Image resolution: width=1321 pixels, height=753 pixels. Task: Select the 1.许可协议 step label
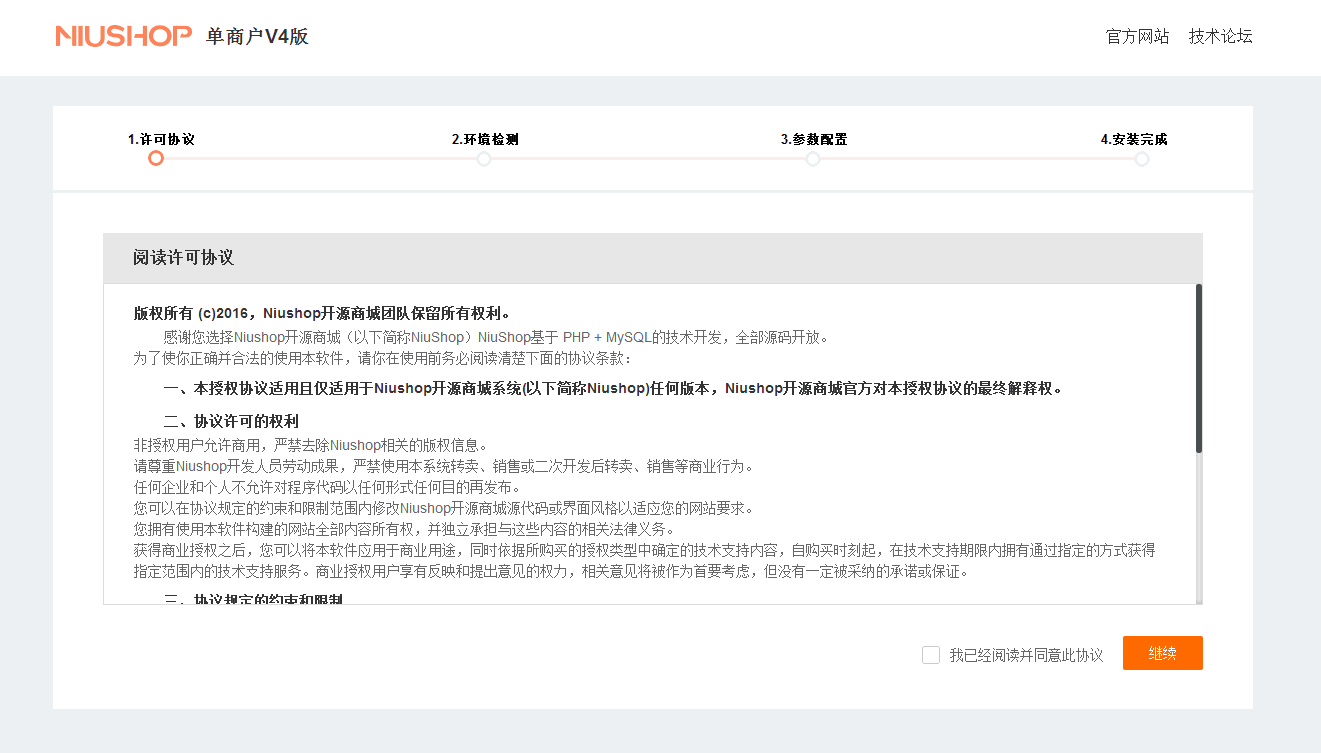click(x=161, y=139)
